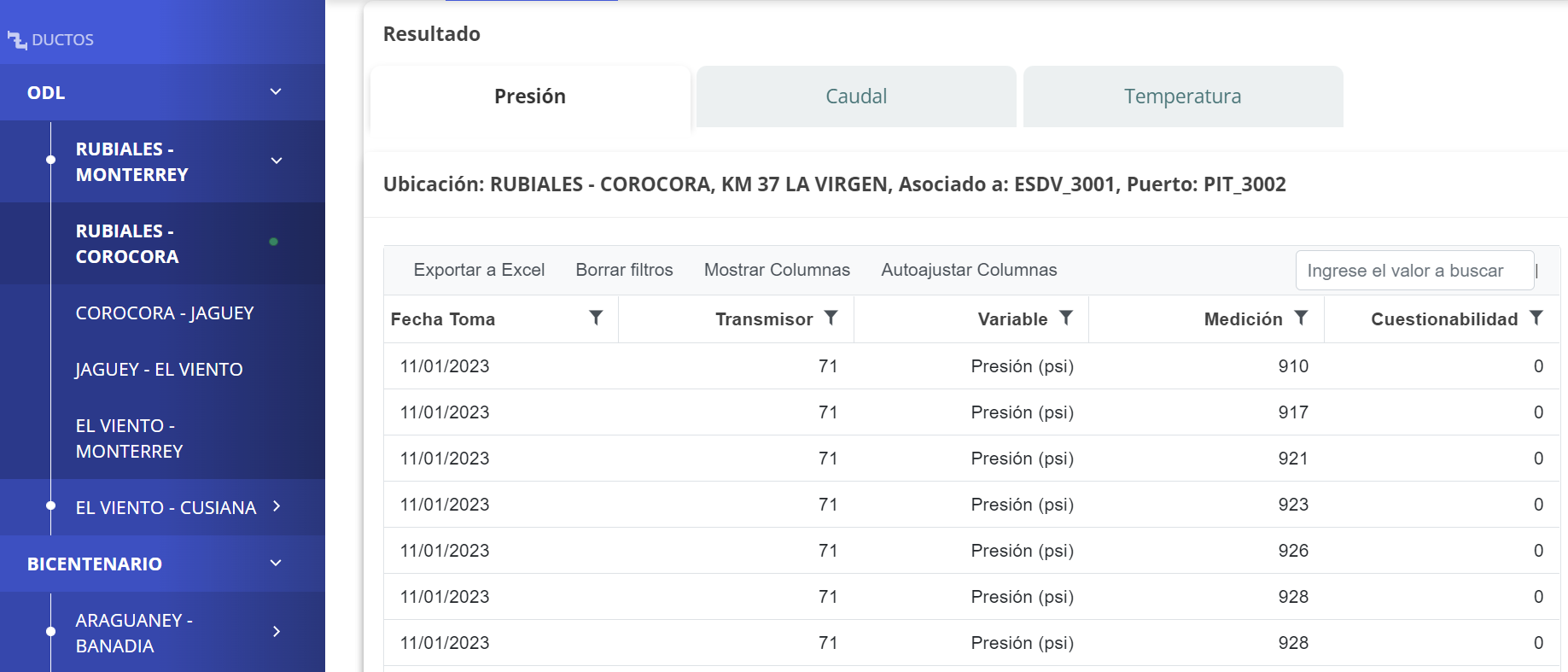
Task: Open the Medición column filter icon
Action: click(x=1301, y=318)
